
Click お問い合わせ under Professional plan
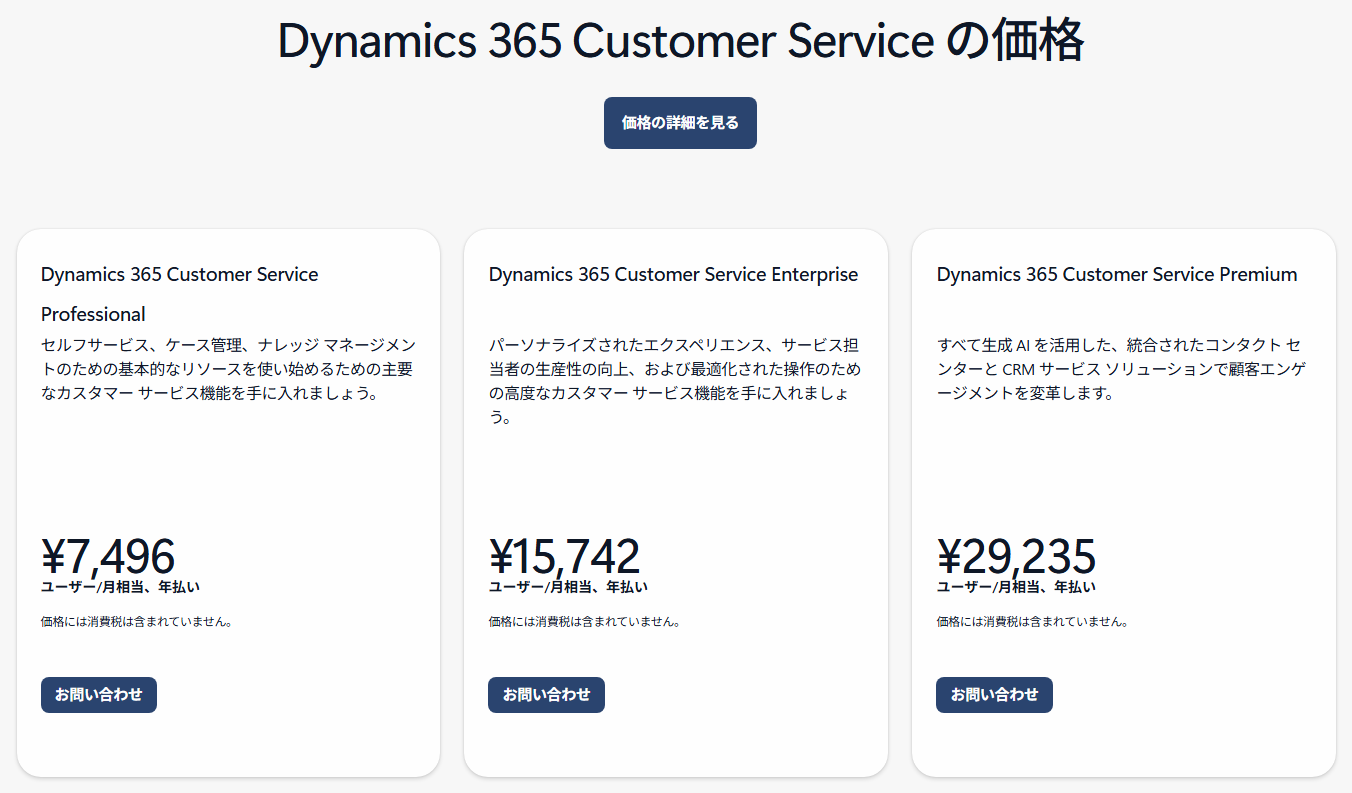tap(98, 694)
